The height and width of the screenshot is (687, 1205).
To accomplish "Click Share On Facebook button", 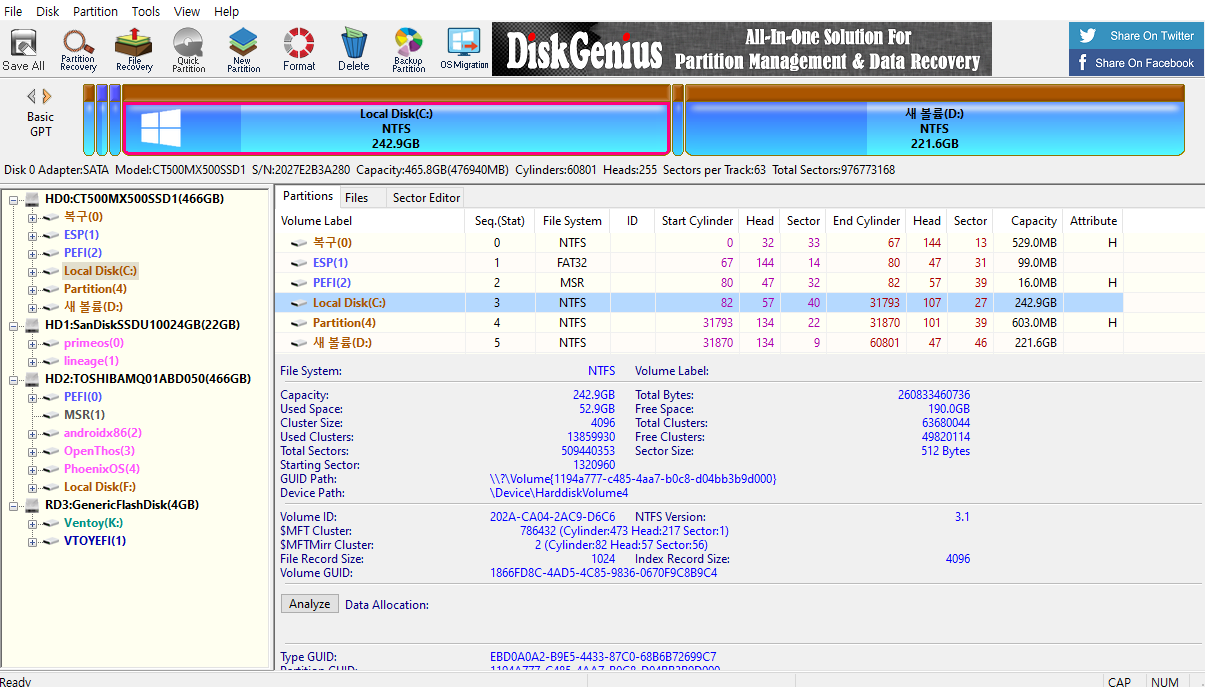I will click(x=1135, y=62).
